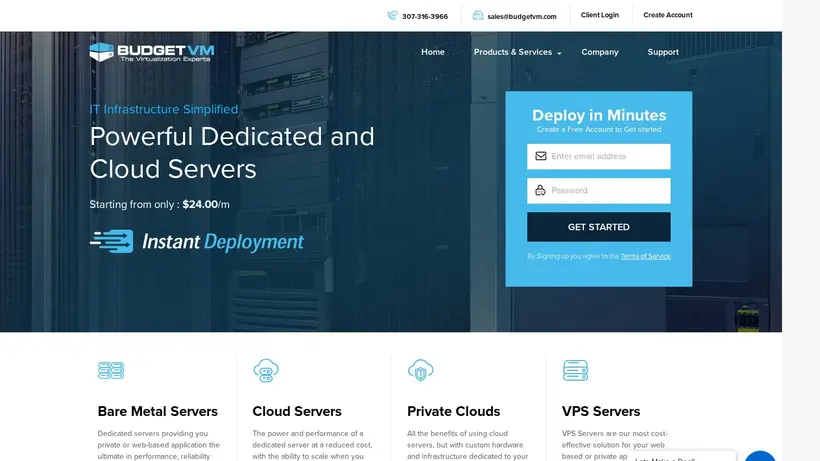Open the Company menu item
The image size is (820, 461).
coord(600,52)
